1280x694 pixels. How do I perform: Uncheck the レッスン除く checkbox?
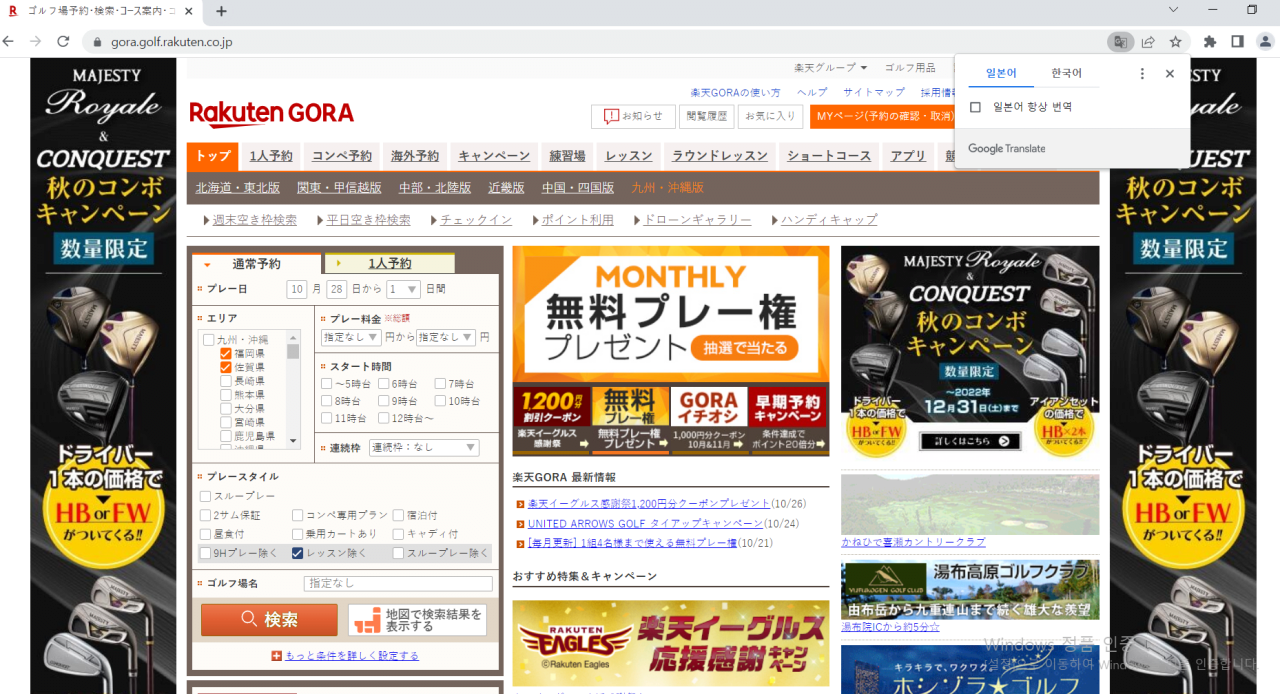coord(298,553)
